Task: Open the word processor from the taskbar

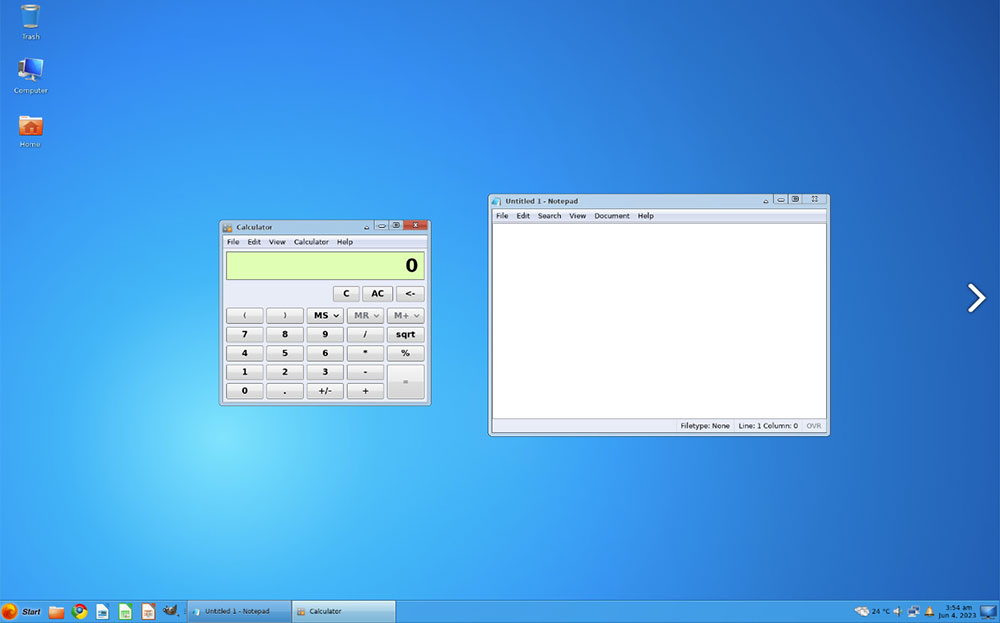Action: tap(102, 611)
